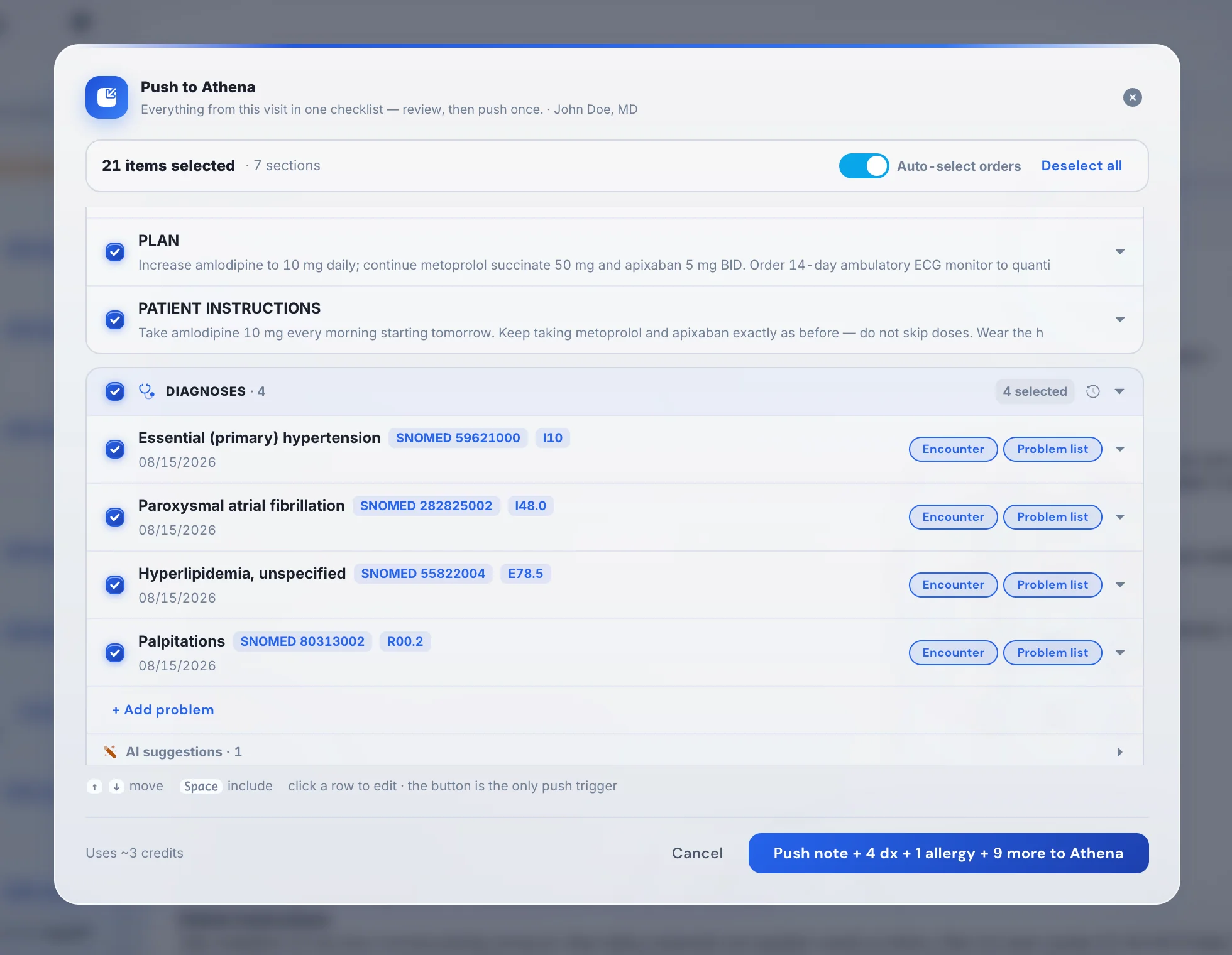Uncheck the PATIENT INSTRUCTIONS checkbox

pos(114,320)
